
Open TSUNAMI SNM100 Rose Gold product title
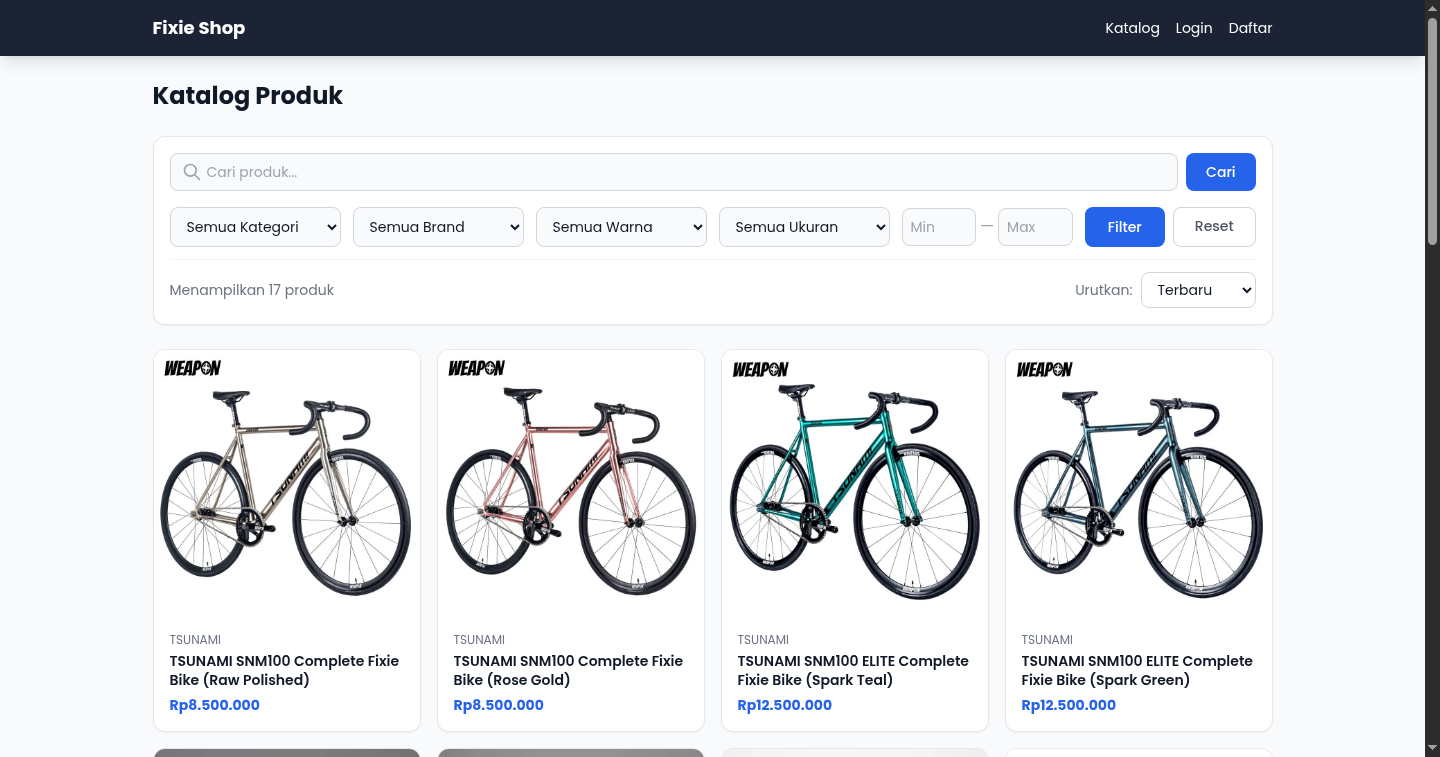(x=568, y=670)
